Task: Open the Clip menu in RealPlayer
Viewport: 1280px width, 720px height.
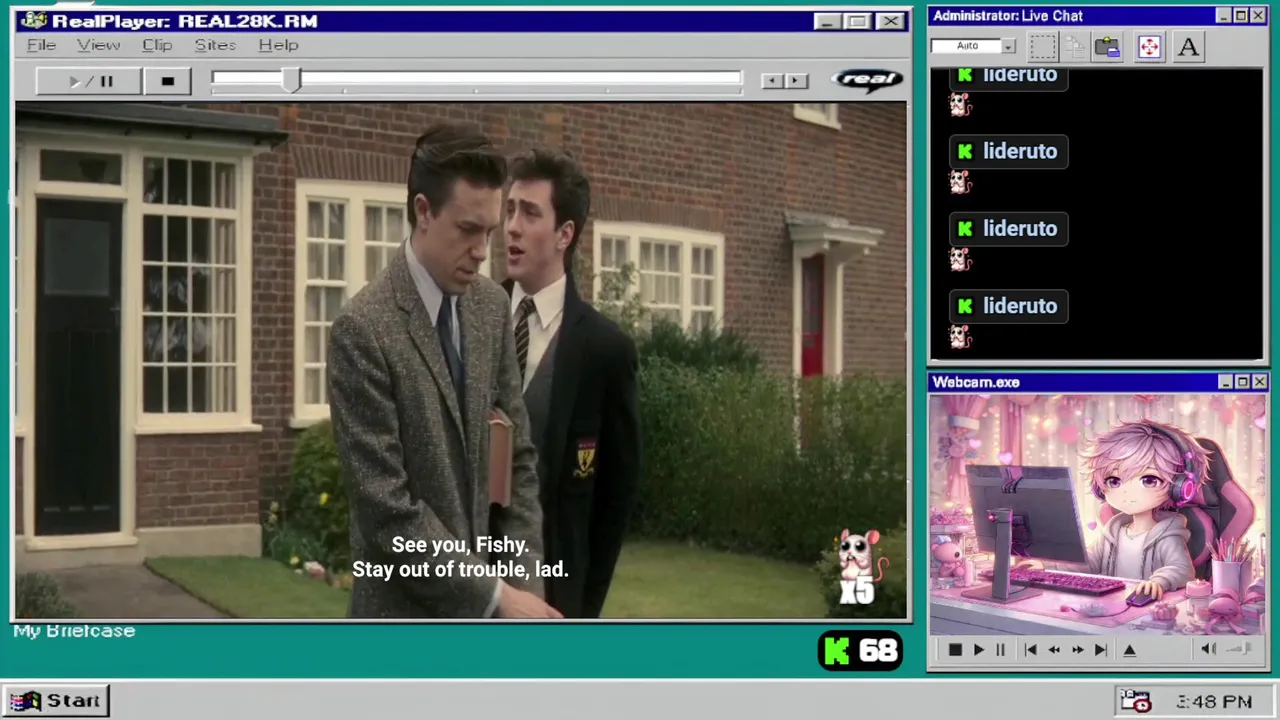Action: click(157, 45)
